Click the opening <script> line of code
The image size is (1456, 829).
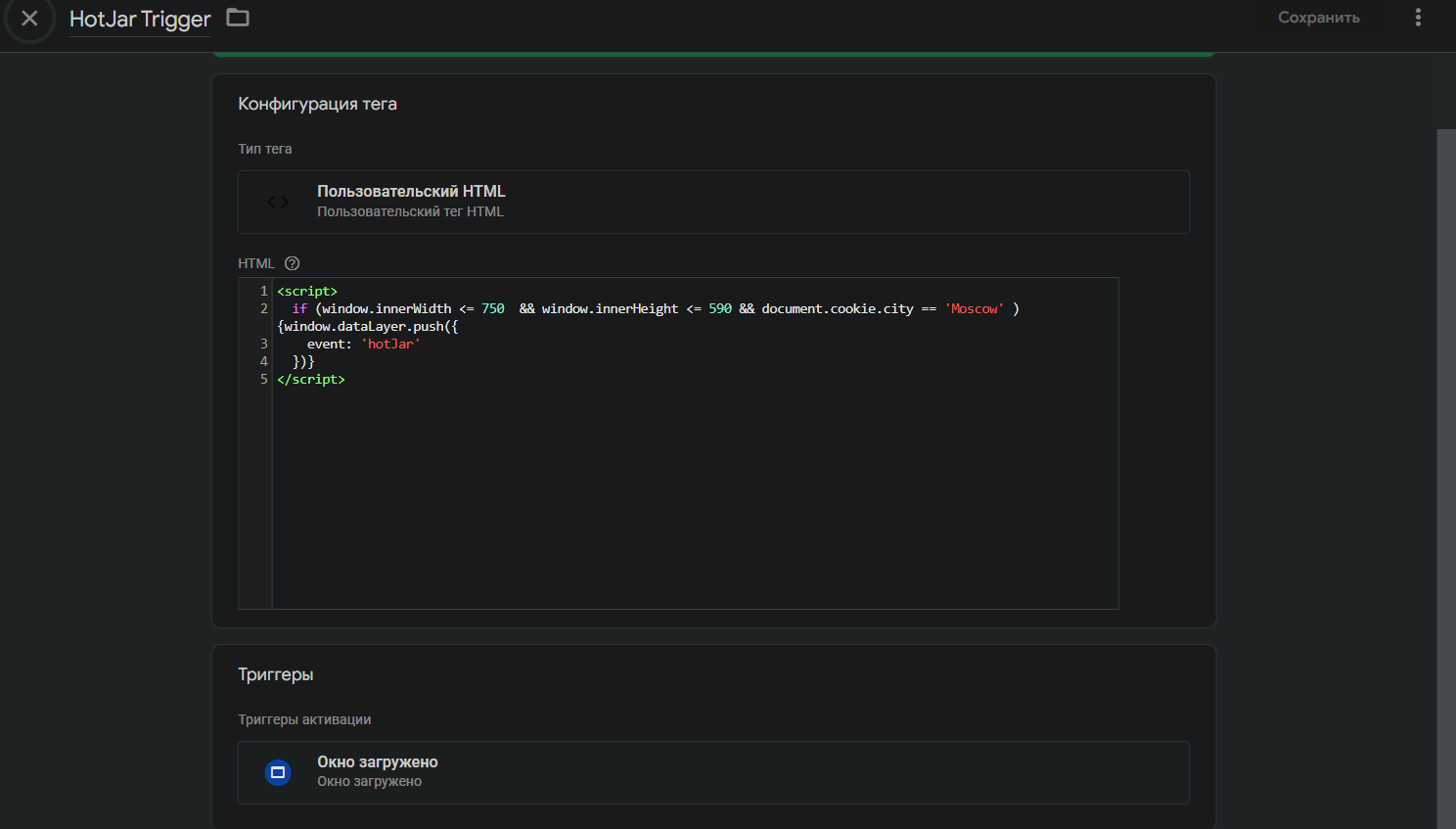307,291
